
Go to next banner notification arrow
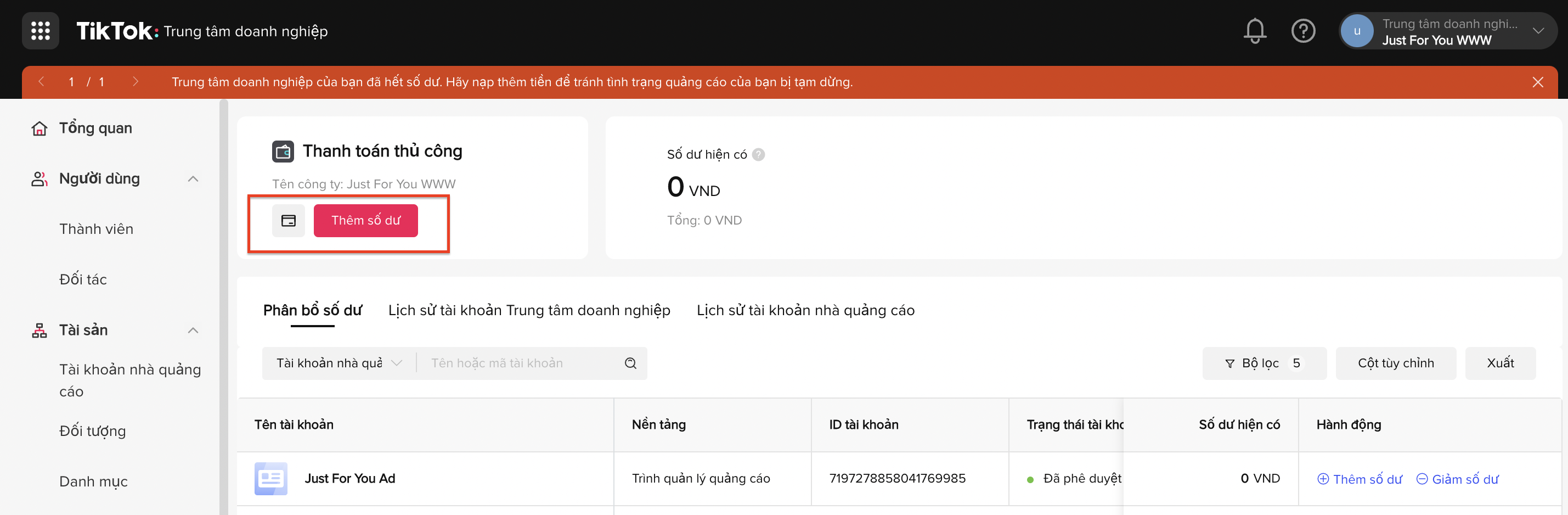(135, 82)
